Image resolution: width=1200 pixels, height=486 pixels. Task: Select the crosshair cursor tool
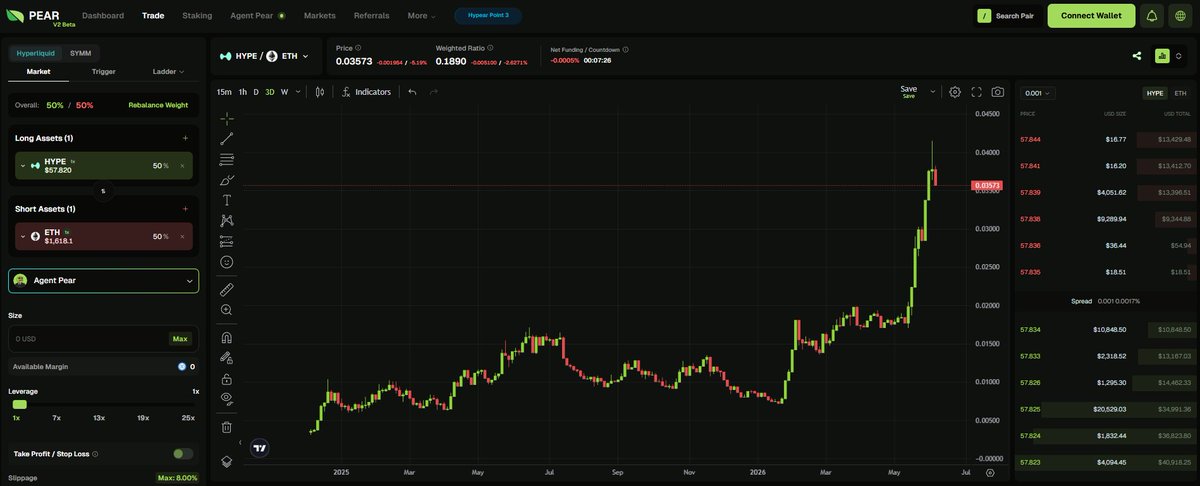click(x=227, y=118)
